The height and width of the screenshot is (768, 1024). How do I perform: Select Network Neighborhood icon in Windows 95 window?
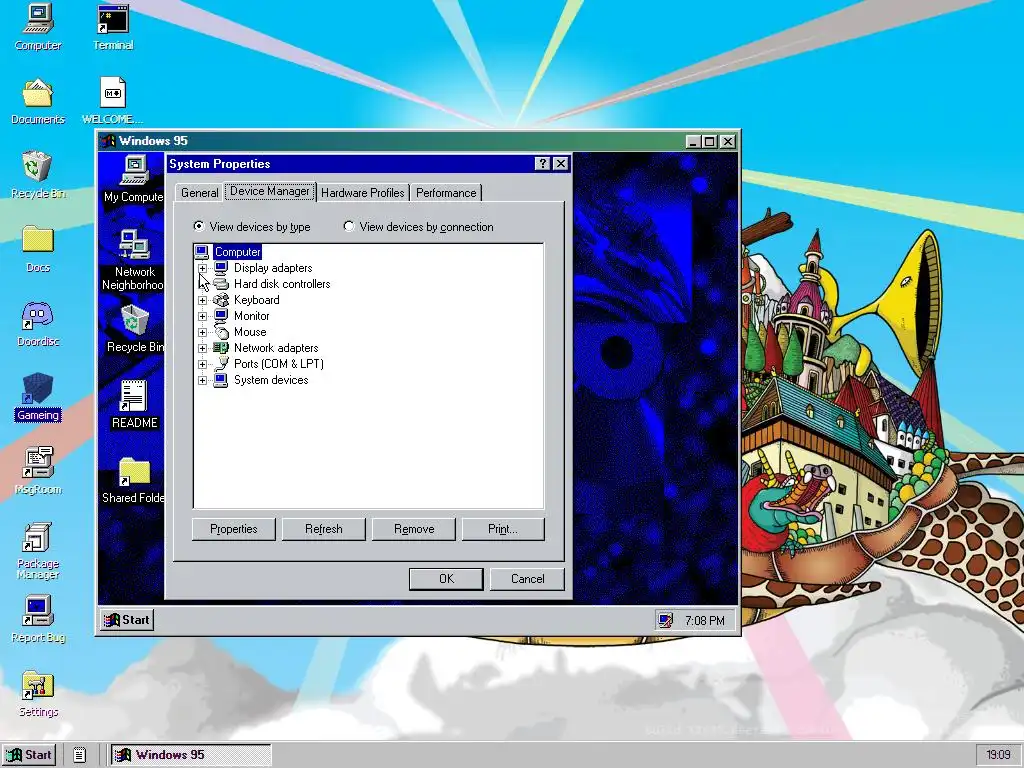click(135, 245)
